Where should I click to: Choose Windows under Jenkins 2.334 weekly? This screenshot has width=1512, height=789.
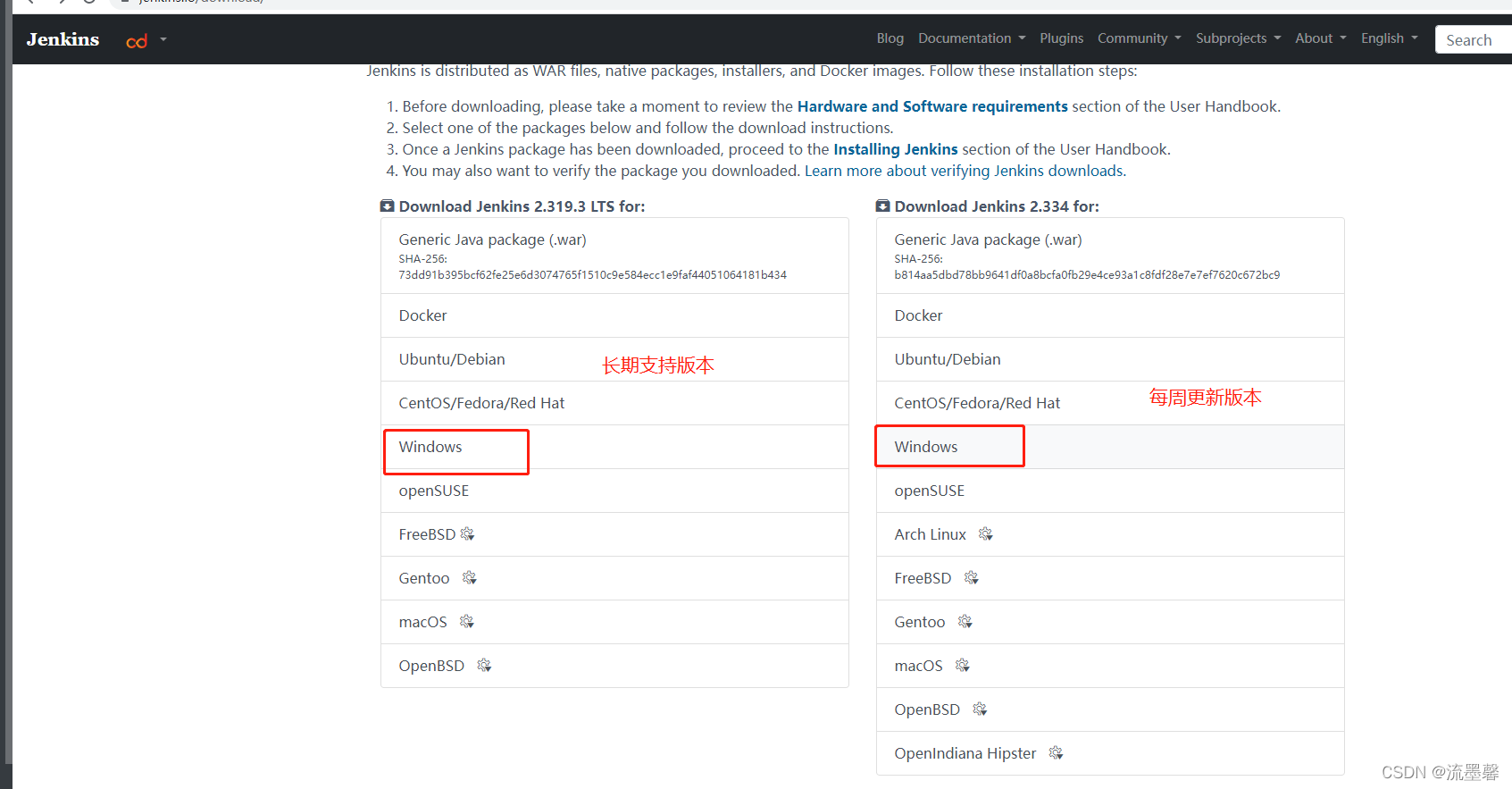click(x=1110, y=447)
